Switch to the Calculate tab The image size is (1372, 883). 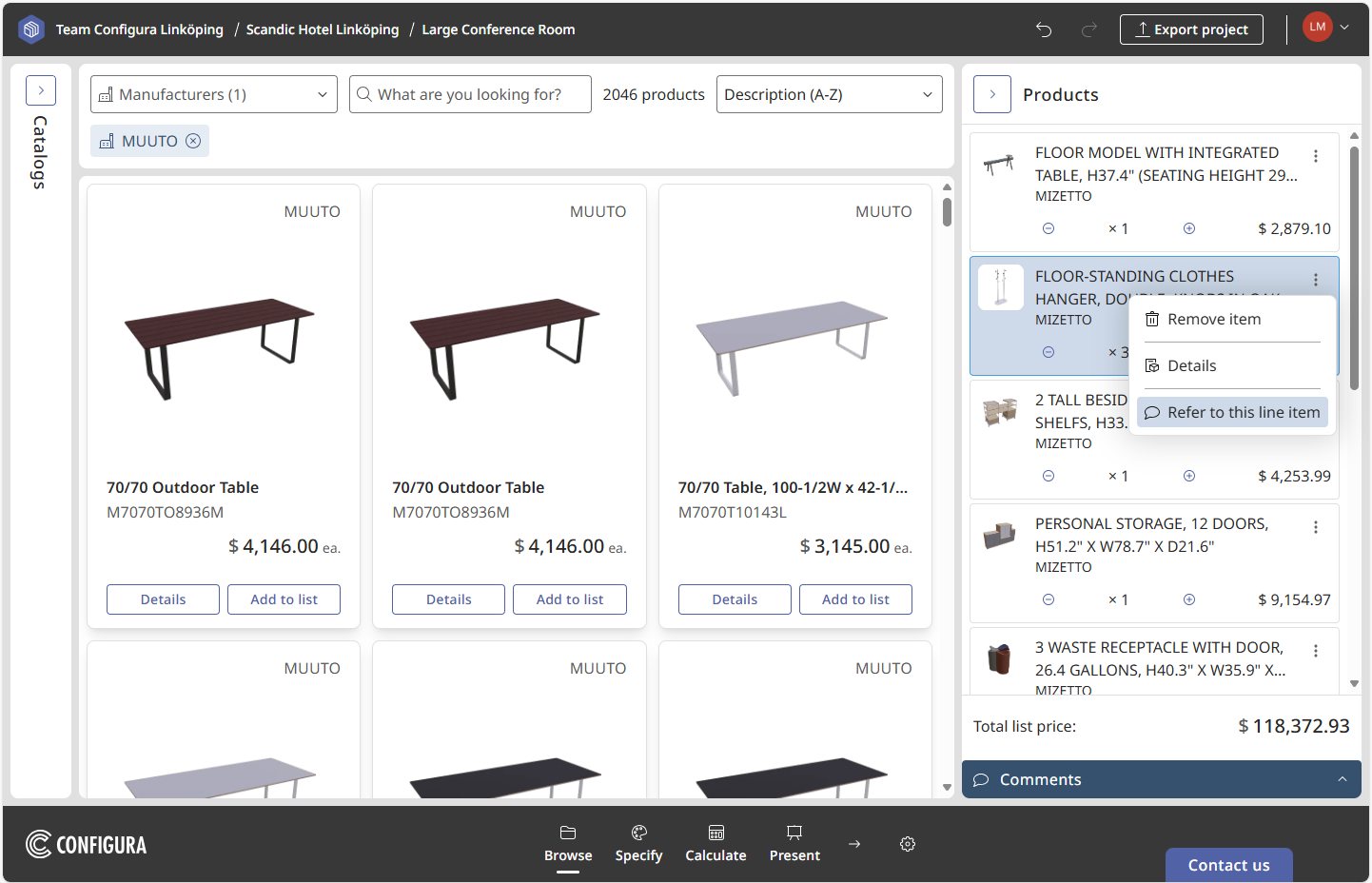[x=715, y=844]
